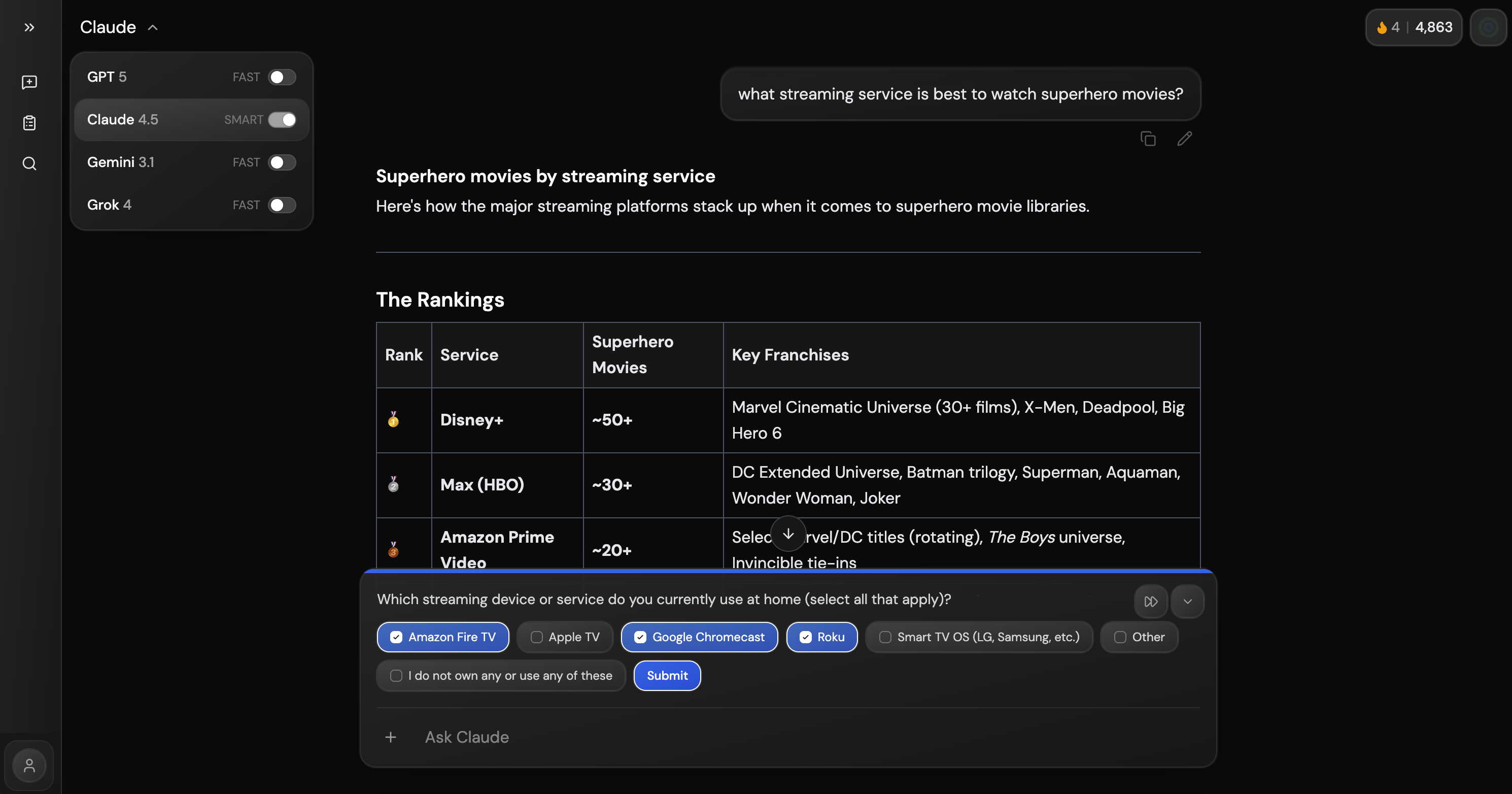1512x794 pixels.
Task: Click the Rank column header
Action: [404, 355]
